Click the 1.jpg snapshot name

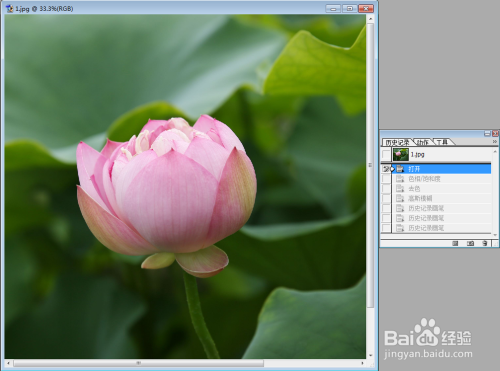coord(417,155)
